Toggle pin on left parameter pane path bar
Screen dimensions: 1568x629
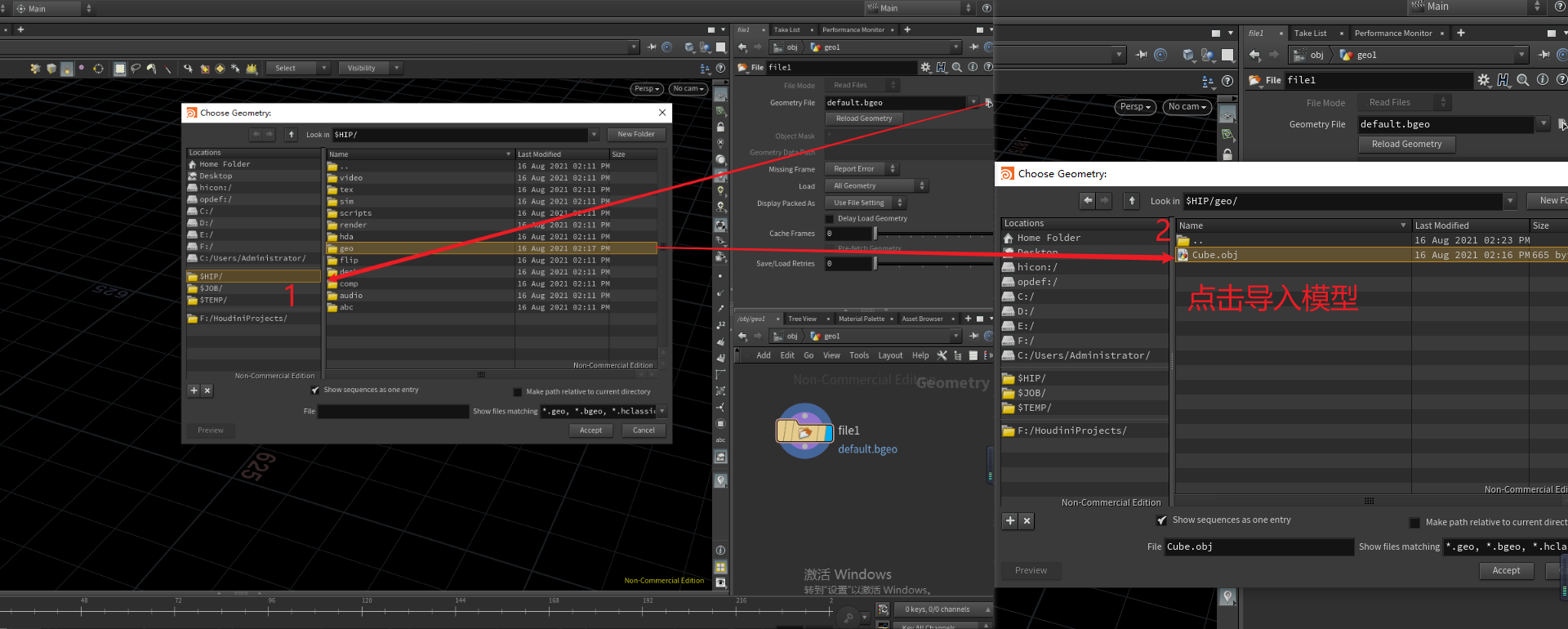(x=974, y=47)
